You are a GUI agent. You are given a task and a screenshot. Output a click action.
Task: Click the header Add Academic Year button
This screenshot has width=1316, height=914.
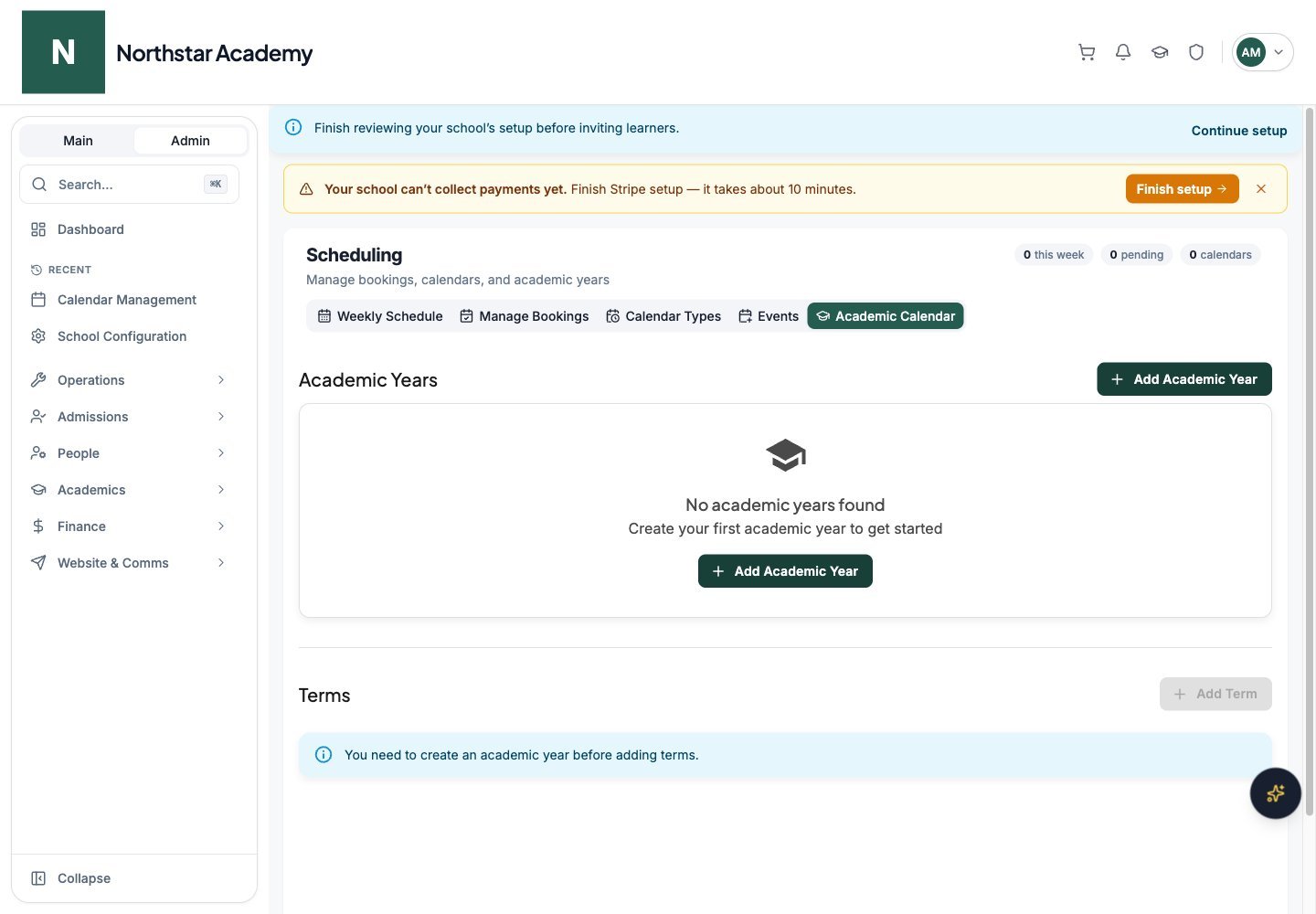[1184, 379]
